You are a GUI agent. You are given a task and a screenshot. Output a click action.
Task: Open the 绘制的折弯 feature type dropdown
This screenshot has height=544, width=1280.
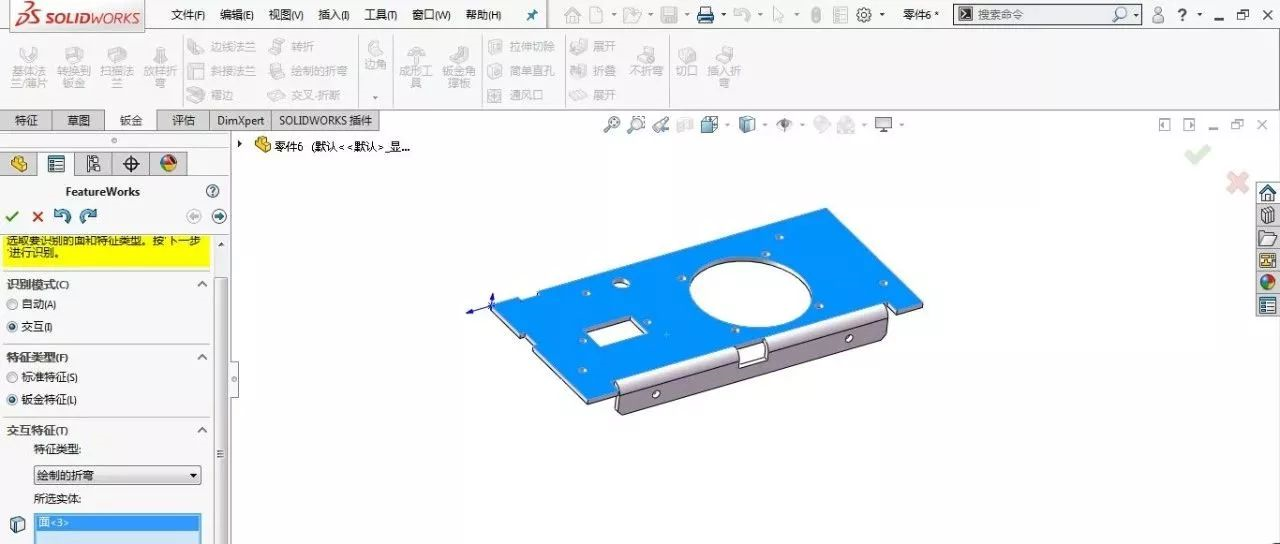[x=117, y=476]
